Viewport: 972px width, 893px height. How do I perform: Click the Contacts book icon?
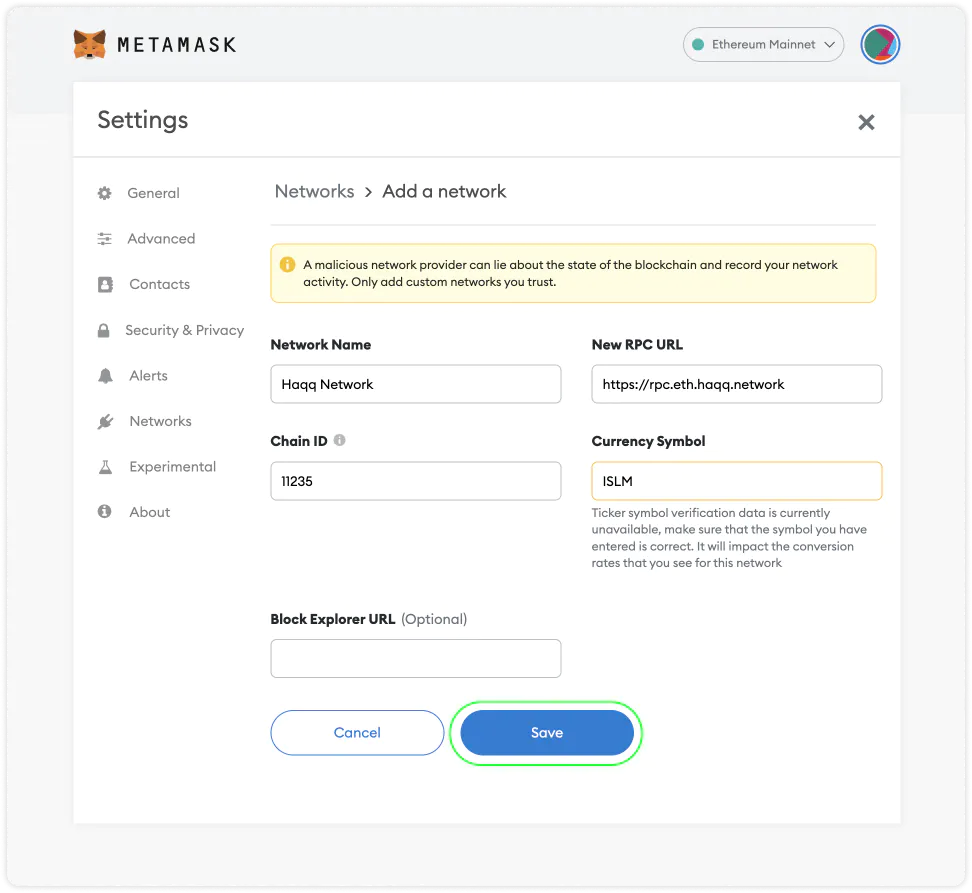(105, 284)
